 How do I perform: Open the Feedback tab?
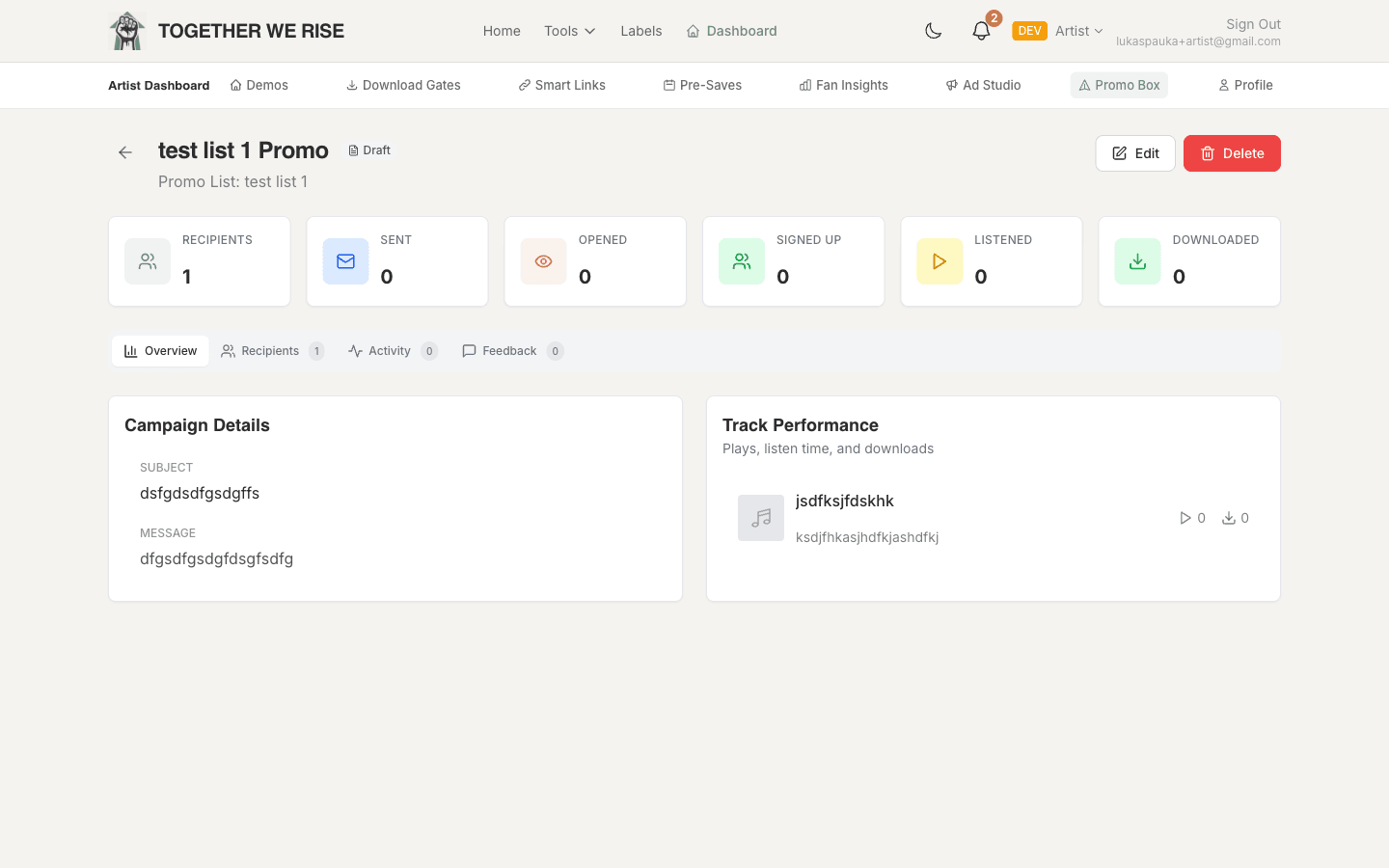[509, 350]
